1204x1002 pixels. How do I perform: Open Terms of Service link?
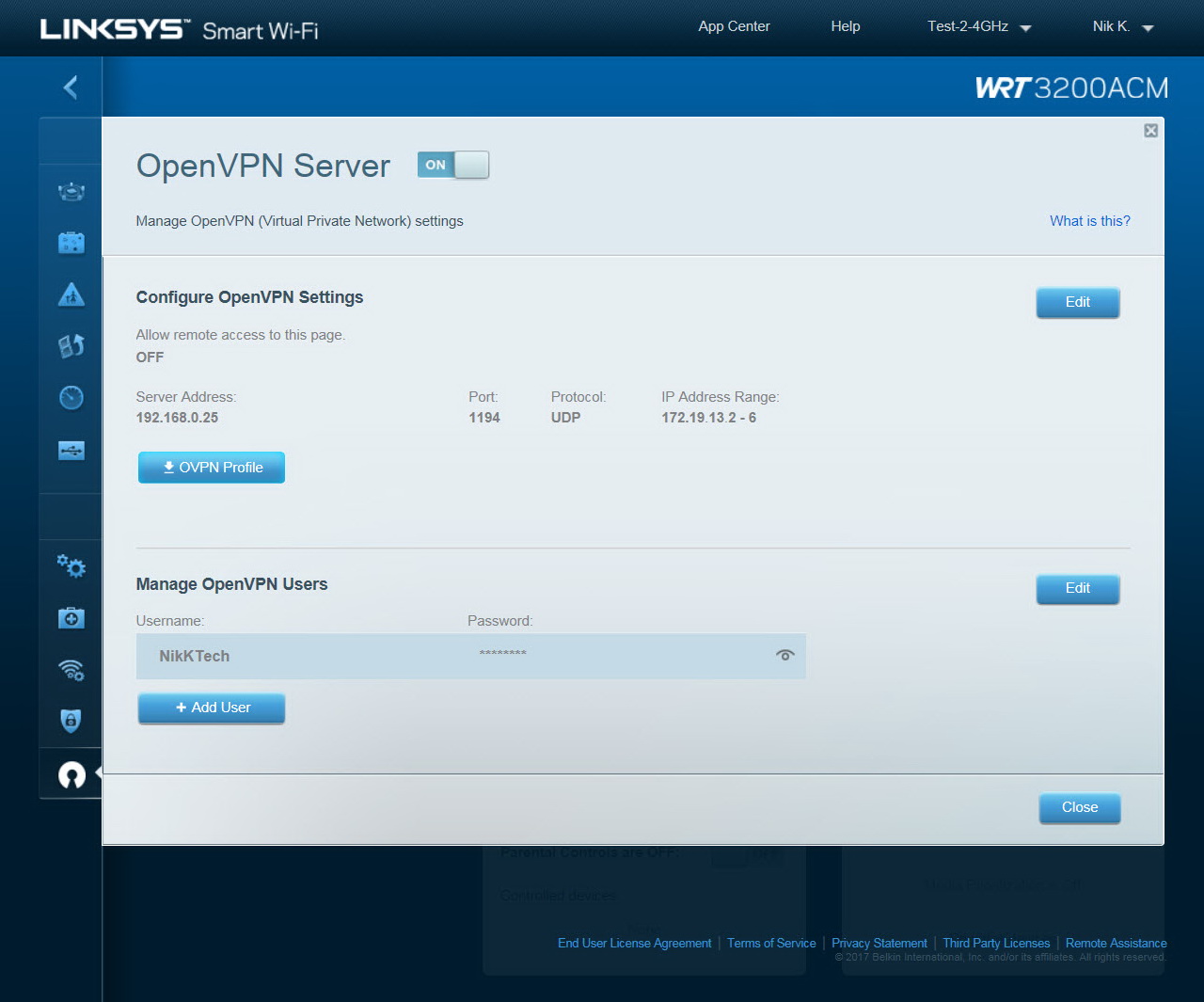(x=771, y=943)
